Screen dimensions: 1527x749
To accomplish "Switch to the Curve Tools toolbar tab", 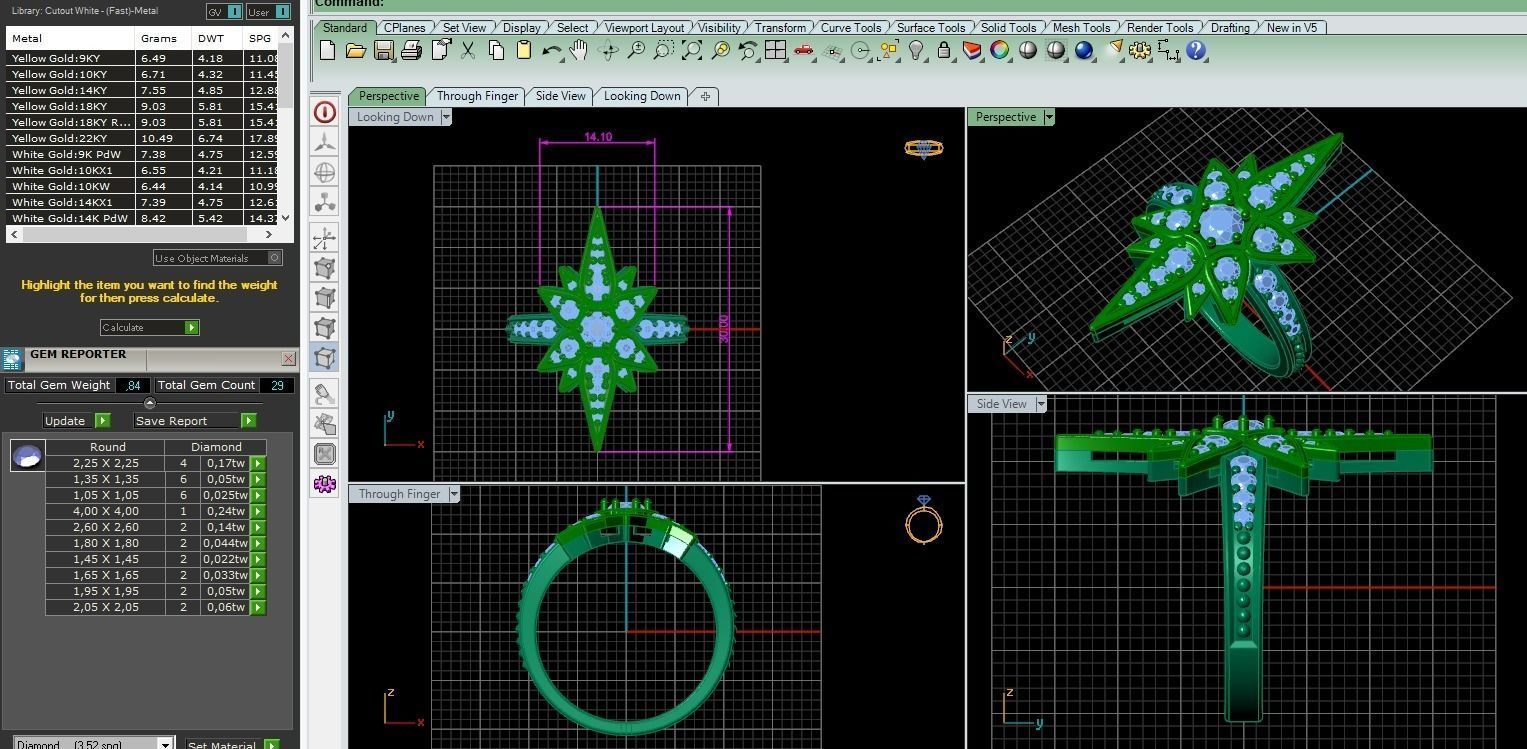I will [x=851, y=28].
